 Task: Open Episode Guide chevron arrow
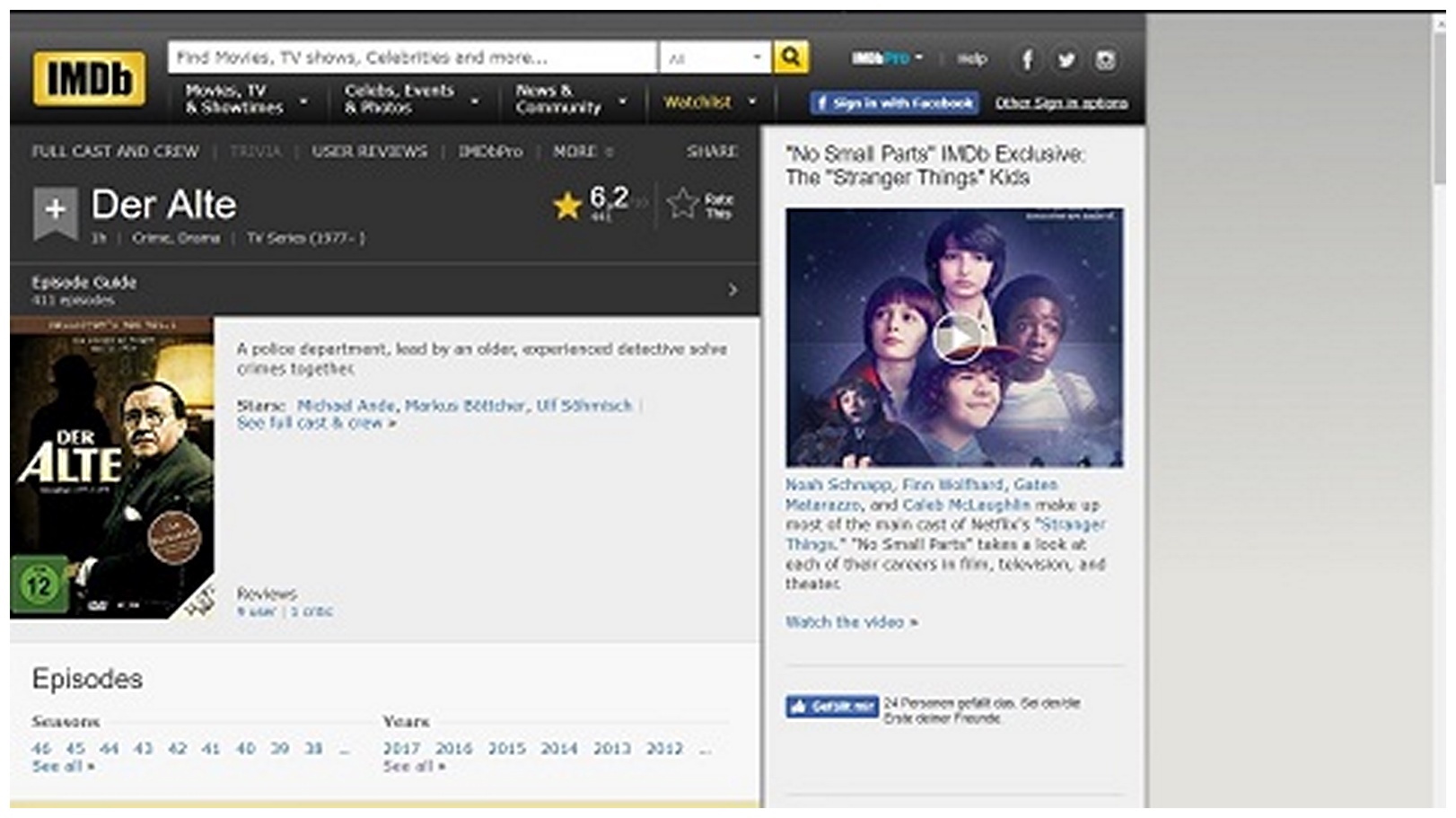pyautogui.click(x=732, y=290)
